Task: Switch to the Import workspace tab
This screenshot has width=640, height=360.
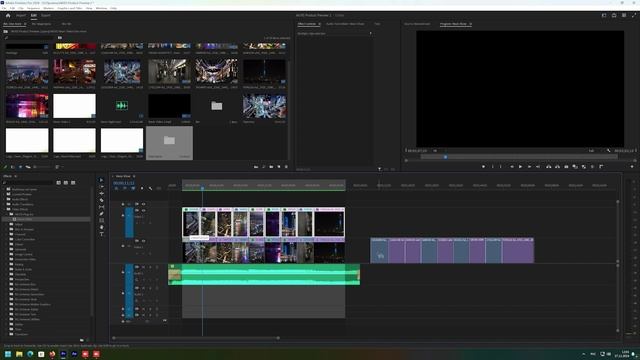Action: 21,16
